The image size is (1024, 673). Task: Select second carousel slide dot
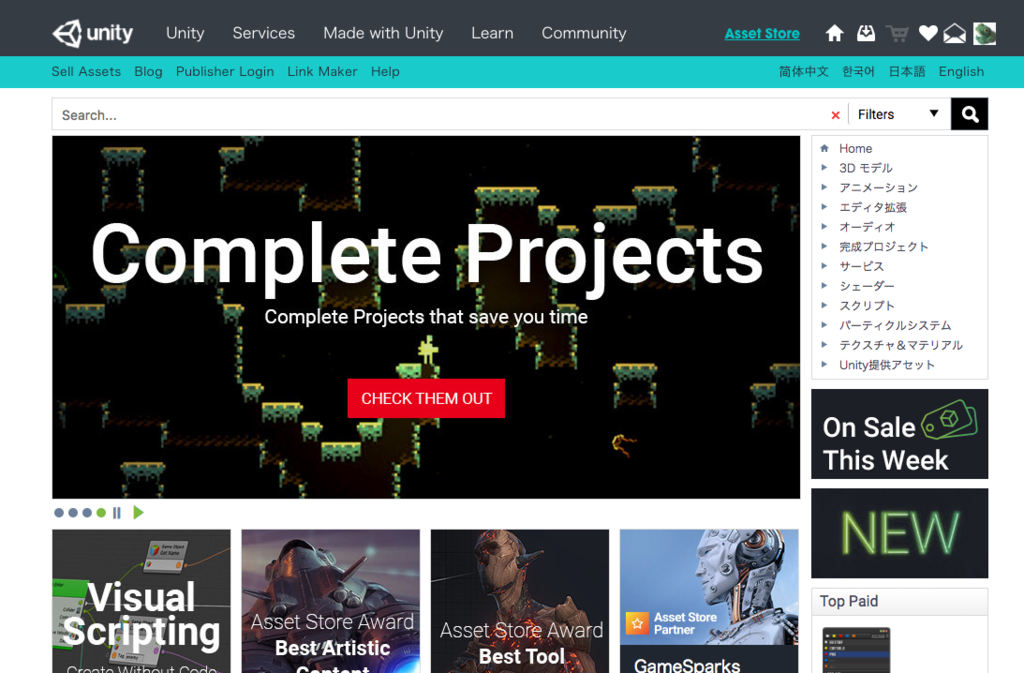pyautogui.click(x=73, y=512)
